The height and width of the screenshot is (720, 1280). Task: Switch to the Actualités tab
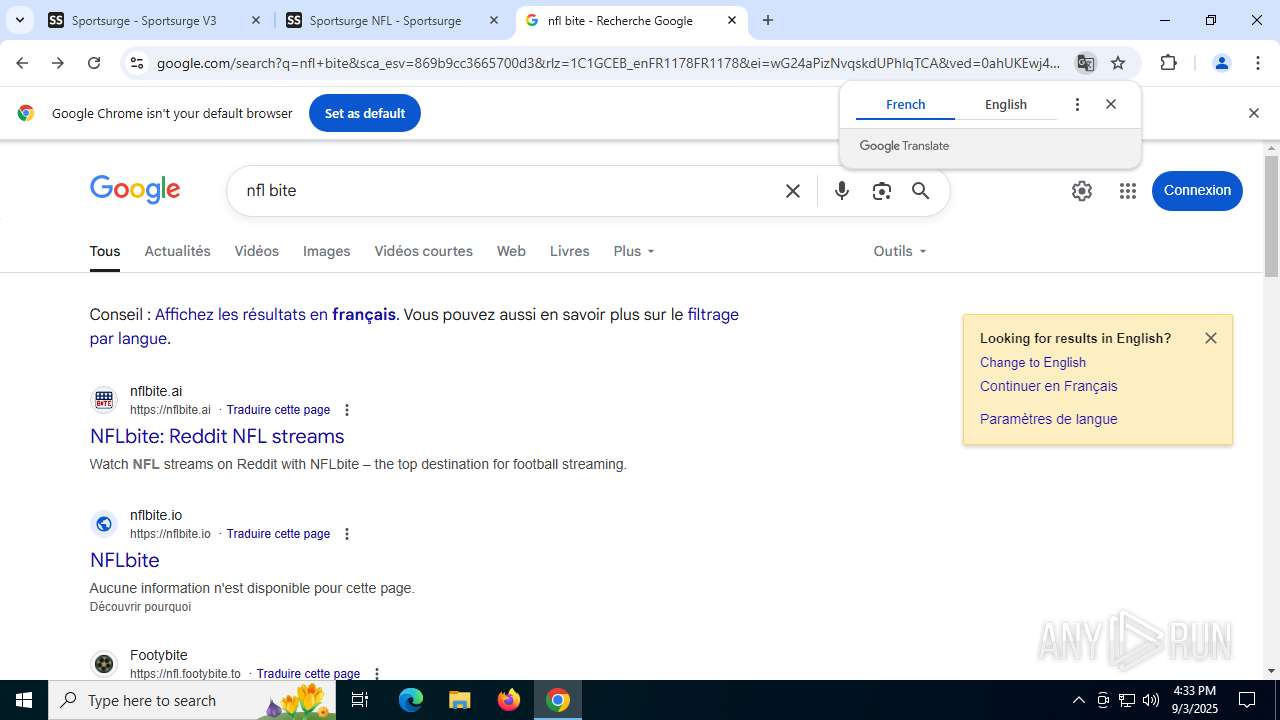177,251
